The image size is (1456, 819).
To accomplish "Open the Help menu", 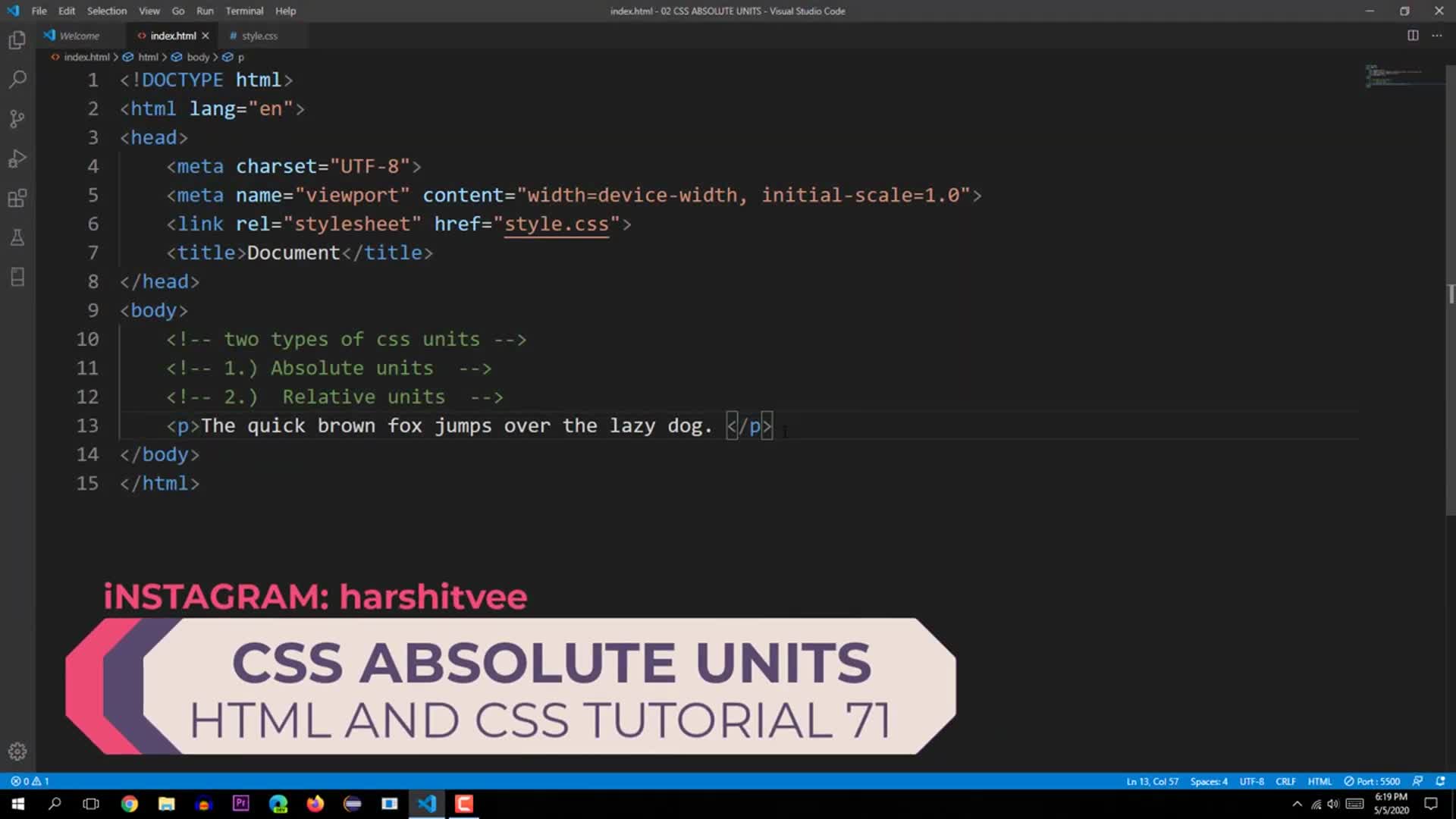I will tap(286, 11).
